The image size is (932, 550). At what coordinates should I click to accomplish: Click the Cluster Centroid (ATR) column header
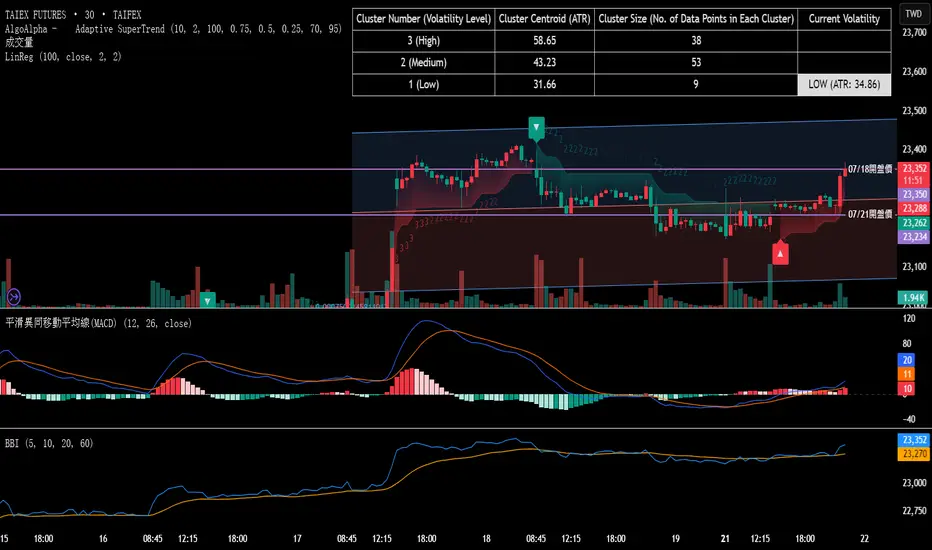[x=544, y=19]
